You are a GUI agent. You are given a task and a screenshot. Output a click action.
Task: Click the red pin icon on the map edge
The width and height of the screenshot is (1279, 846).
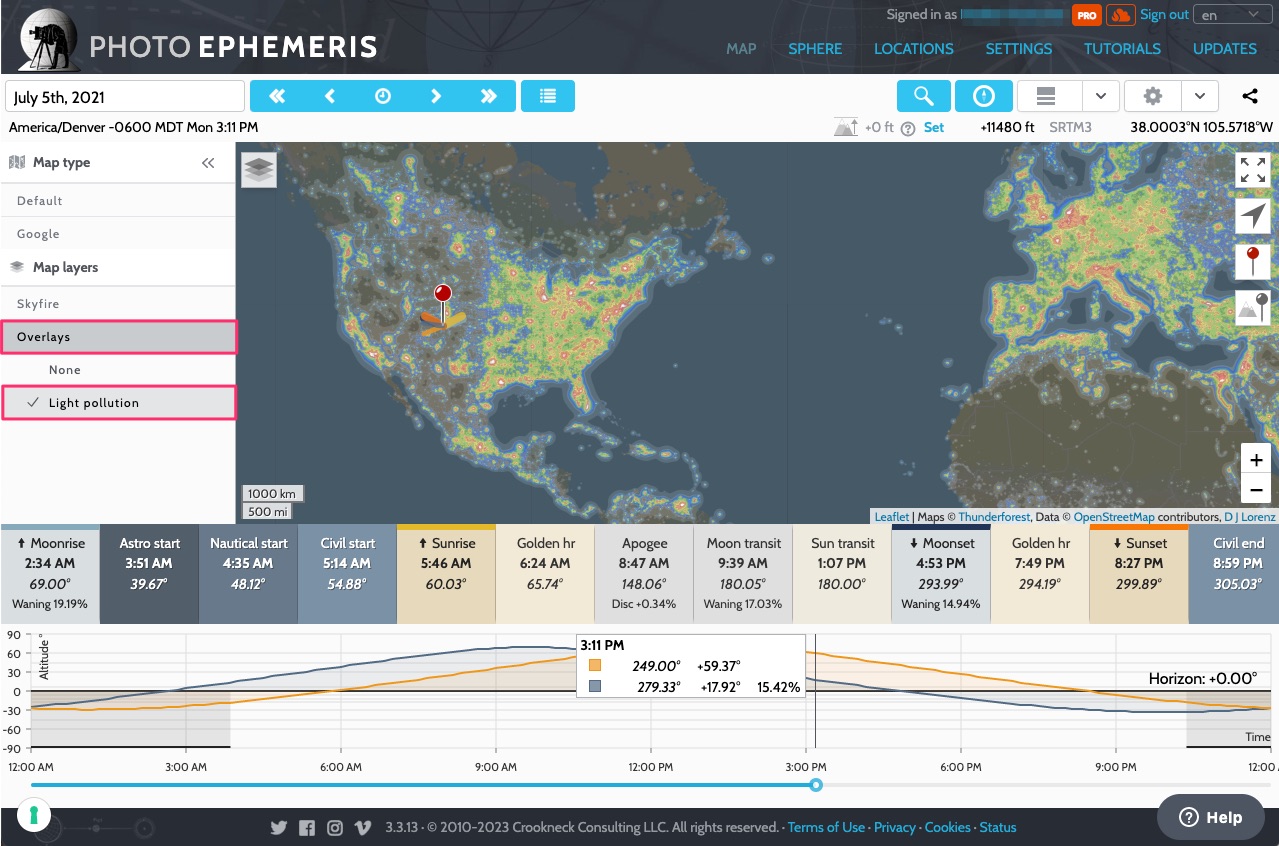(1253, 262)
